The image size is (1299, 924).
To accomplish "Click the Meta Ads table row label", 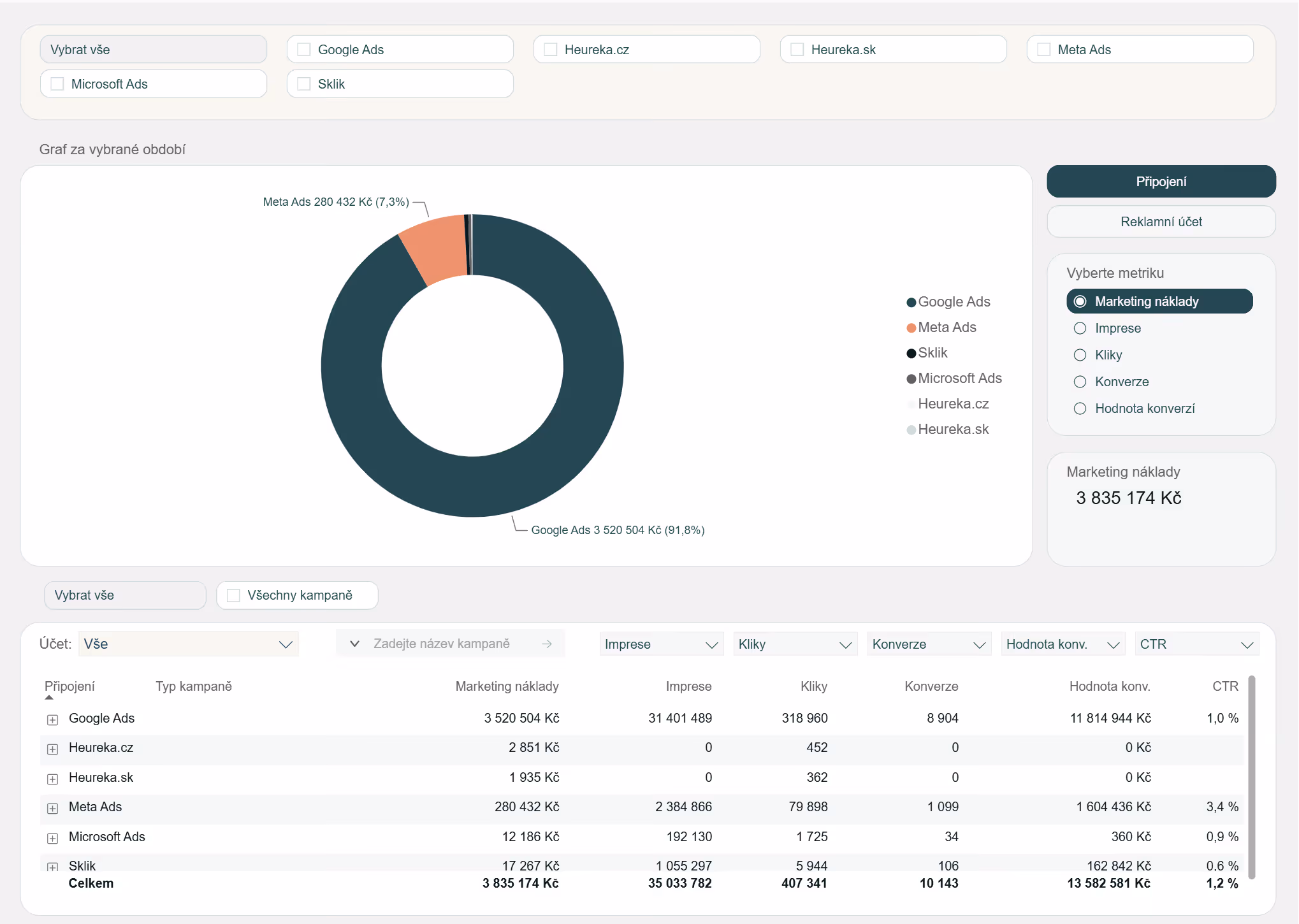I will pos(96,807).
